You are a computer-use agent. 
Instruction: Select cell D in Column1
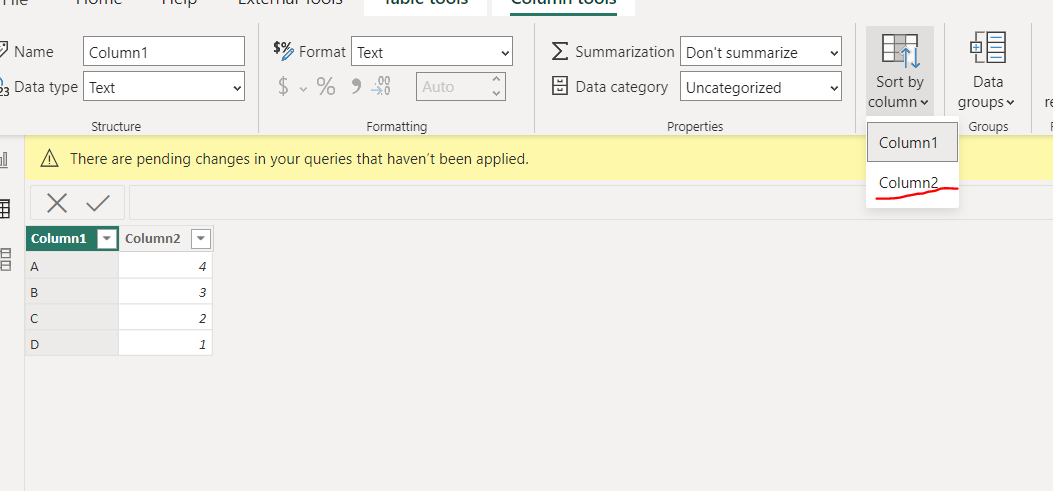click(72, 345)
